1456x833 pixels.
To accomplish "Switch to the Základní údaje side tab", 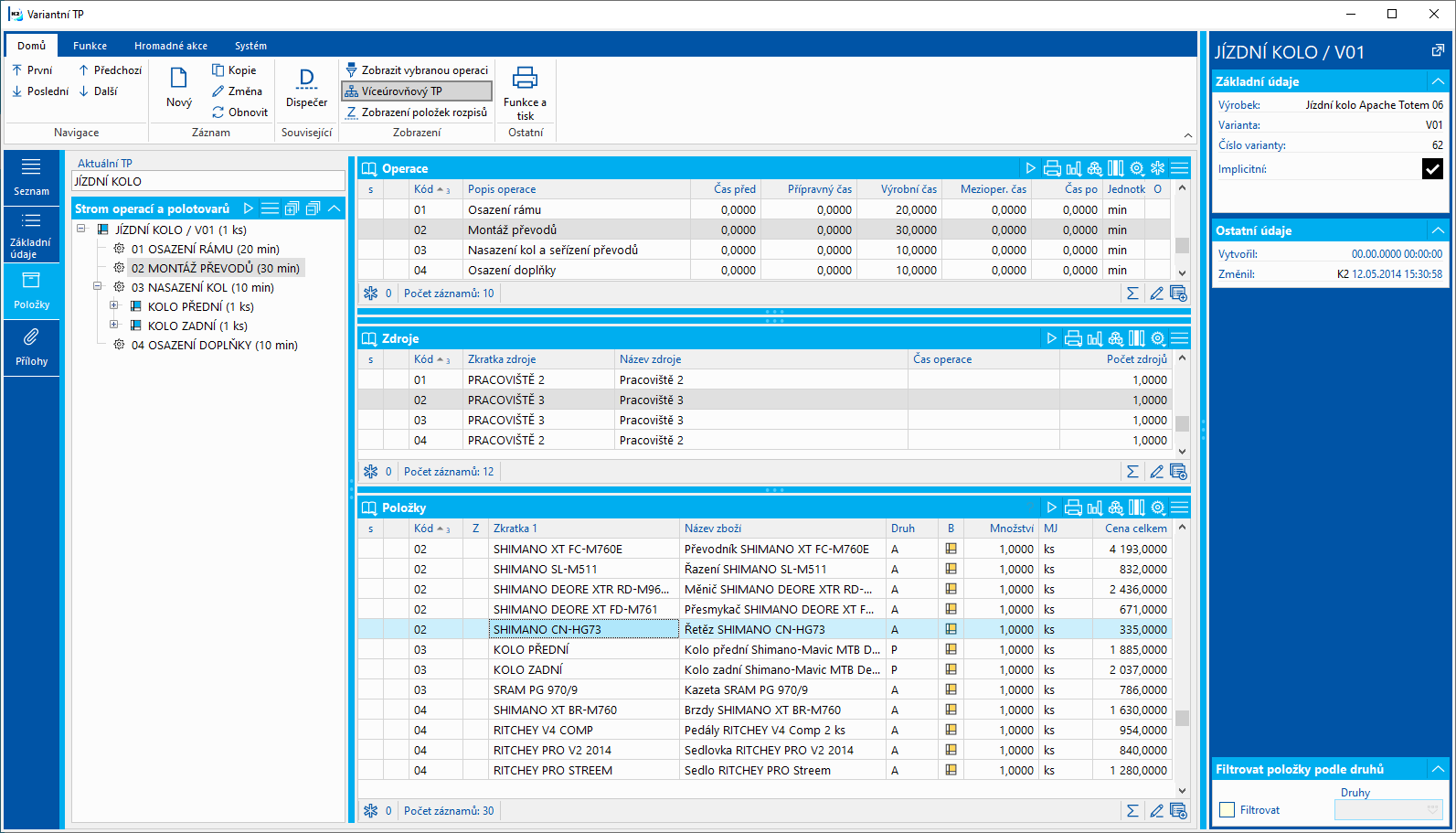I will [31, 235].
